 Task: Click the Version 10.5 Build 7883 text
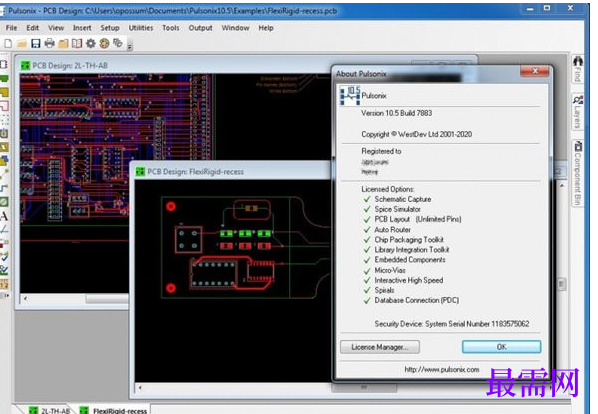click(x=396, y=113)
